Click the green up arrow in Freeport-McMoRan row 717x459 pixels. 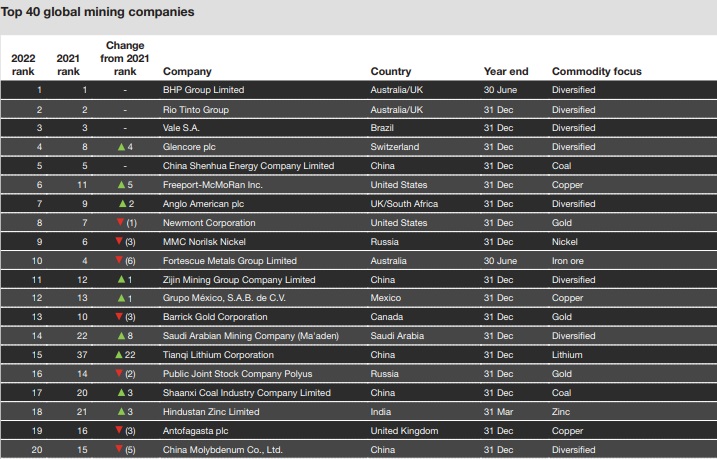(x=121, y=185)
